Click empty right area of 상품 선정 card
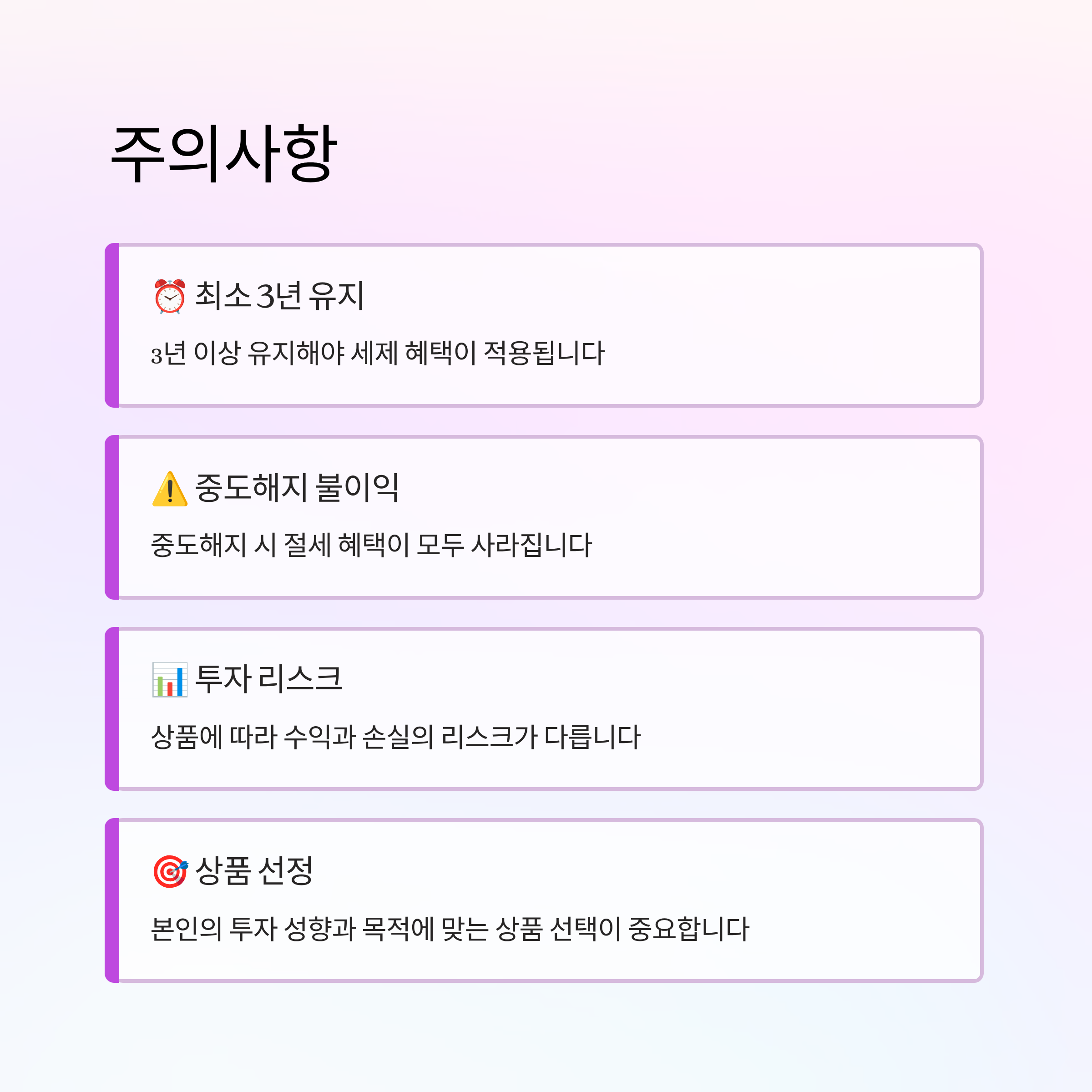This screenshot has height=1092, width=1092. pyautogui.click(x=865, y=900)
